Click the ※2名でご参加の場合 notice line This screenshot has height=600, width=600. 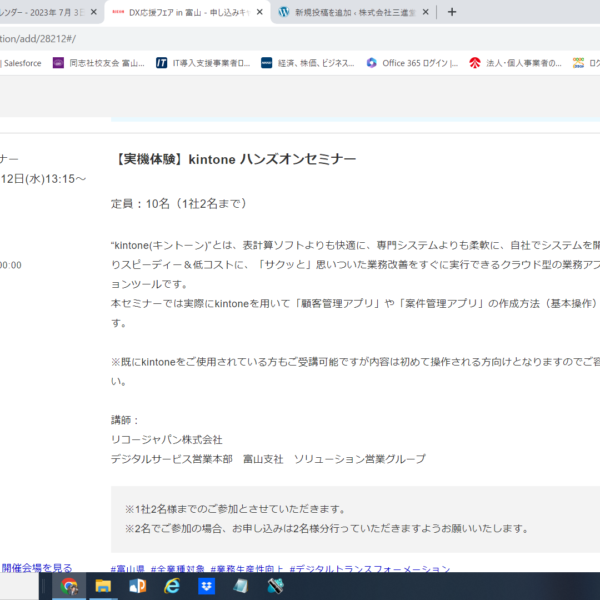click(327, 529)
